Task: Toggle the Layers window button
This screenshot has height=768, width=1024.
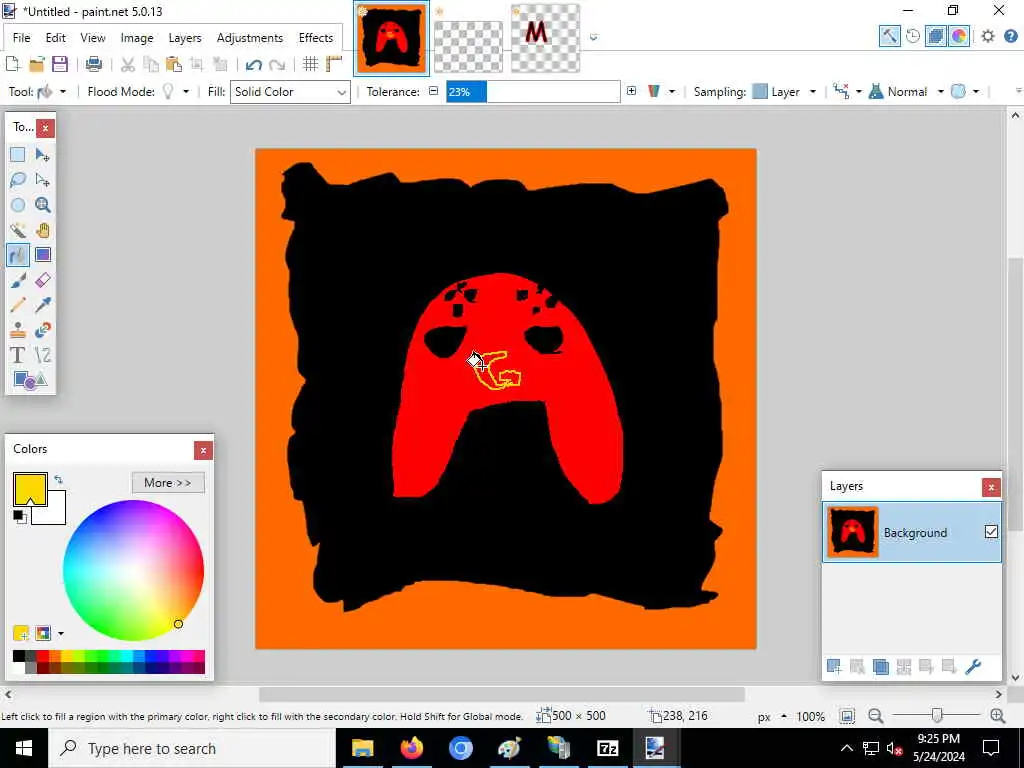Action: pyautogui.click(x=936, y=36)
